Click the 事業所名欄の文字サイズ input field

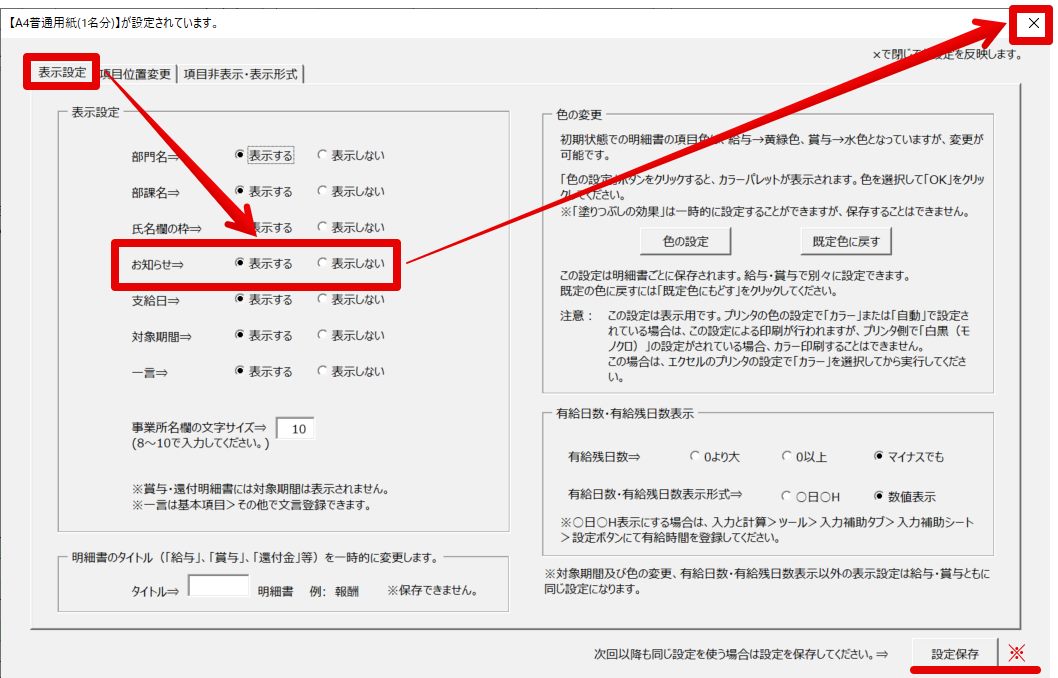coord(294,429)
